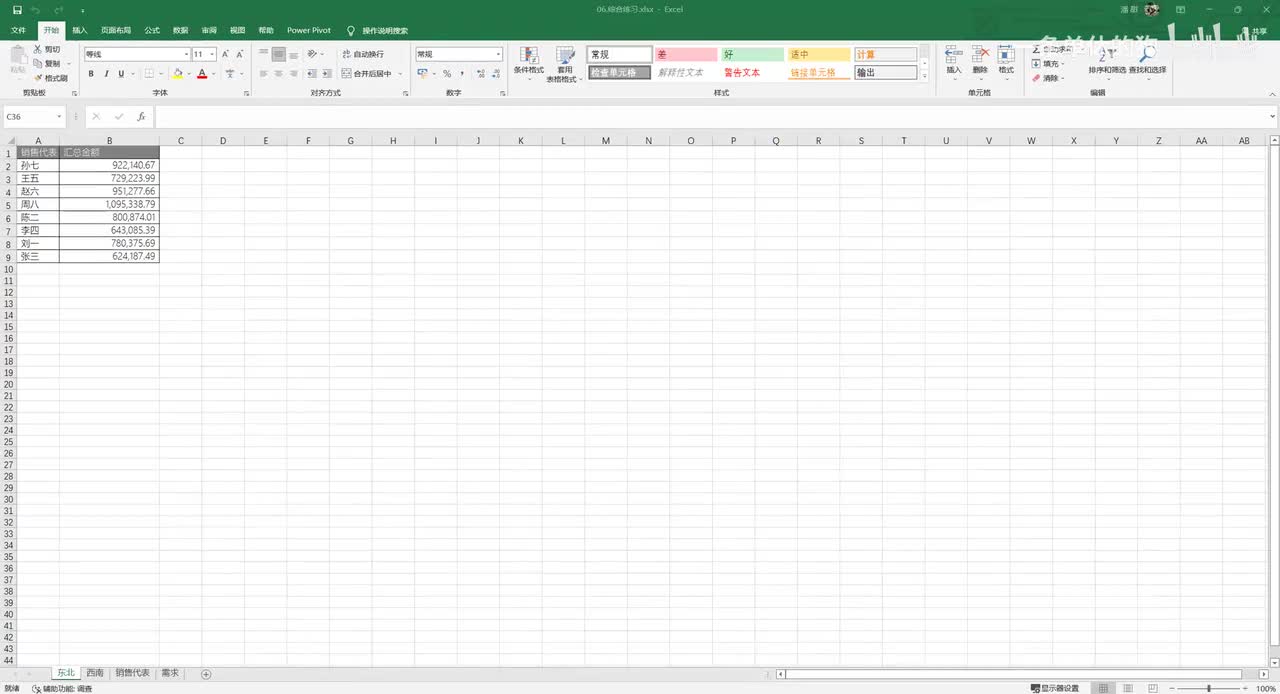This screenshot has width=1280, height=694.
Task: Decrease font size with the smaller A button
Action: point(241,54)
